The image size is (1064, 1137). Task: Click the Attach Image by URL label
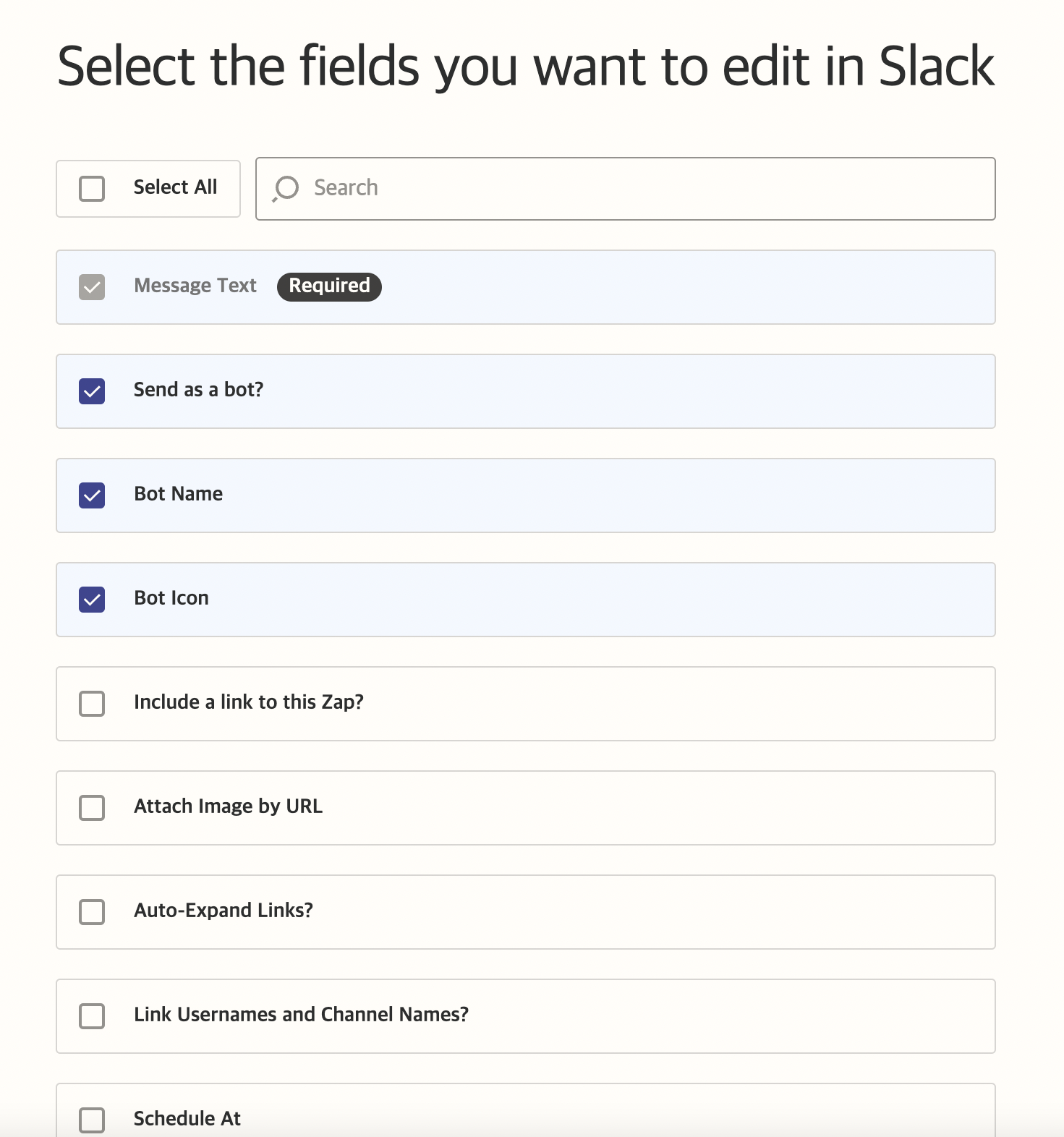pos(228,806)
